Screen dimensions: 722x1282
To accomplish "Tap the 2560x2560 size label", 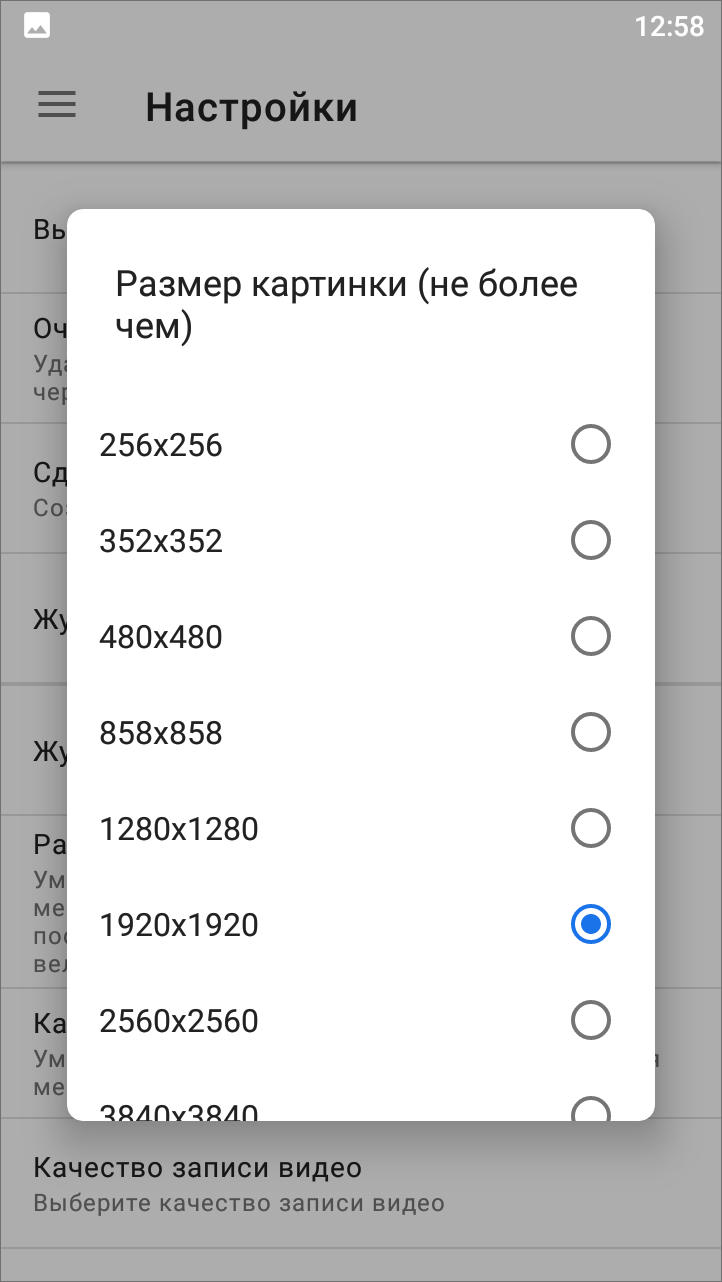I will click(179, 1021).
